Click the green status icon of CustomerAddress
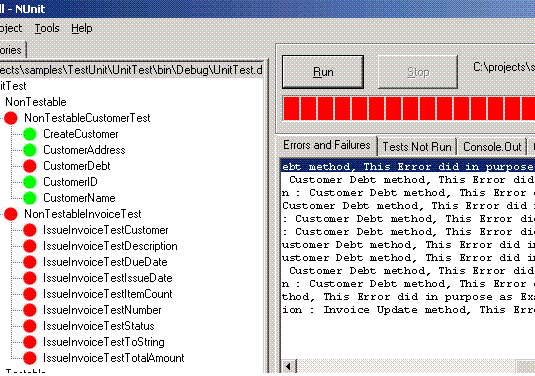Viewport: 535px width, 376px height. (x=30, y=150)
